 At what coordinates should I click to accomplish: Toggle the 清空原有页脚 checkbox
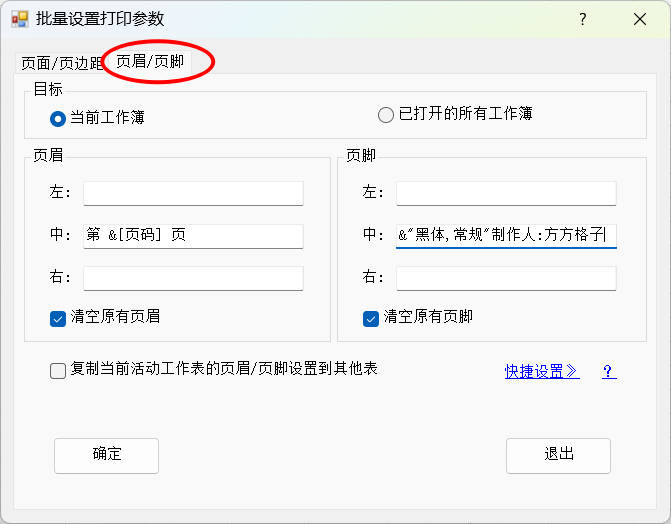(371, 317)
